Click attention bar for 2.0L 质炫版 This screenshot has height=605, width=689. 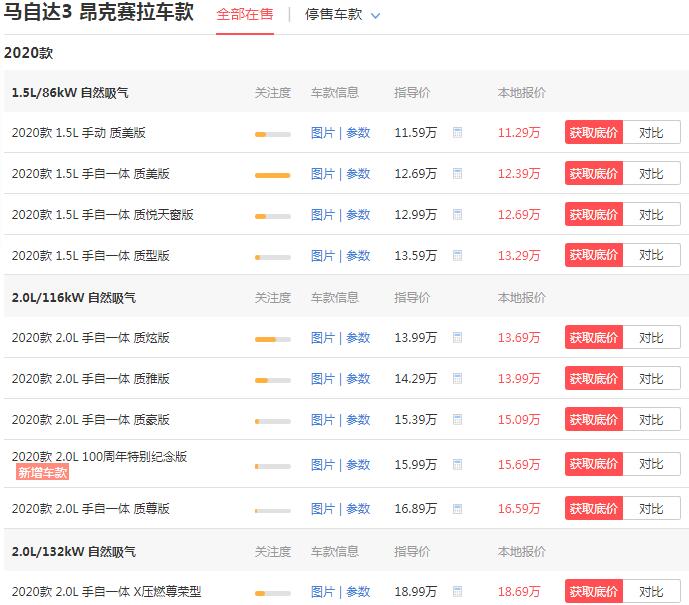272,339
